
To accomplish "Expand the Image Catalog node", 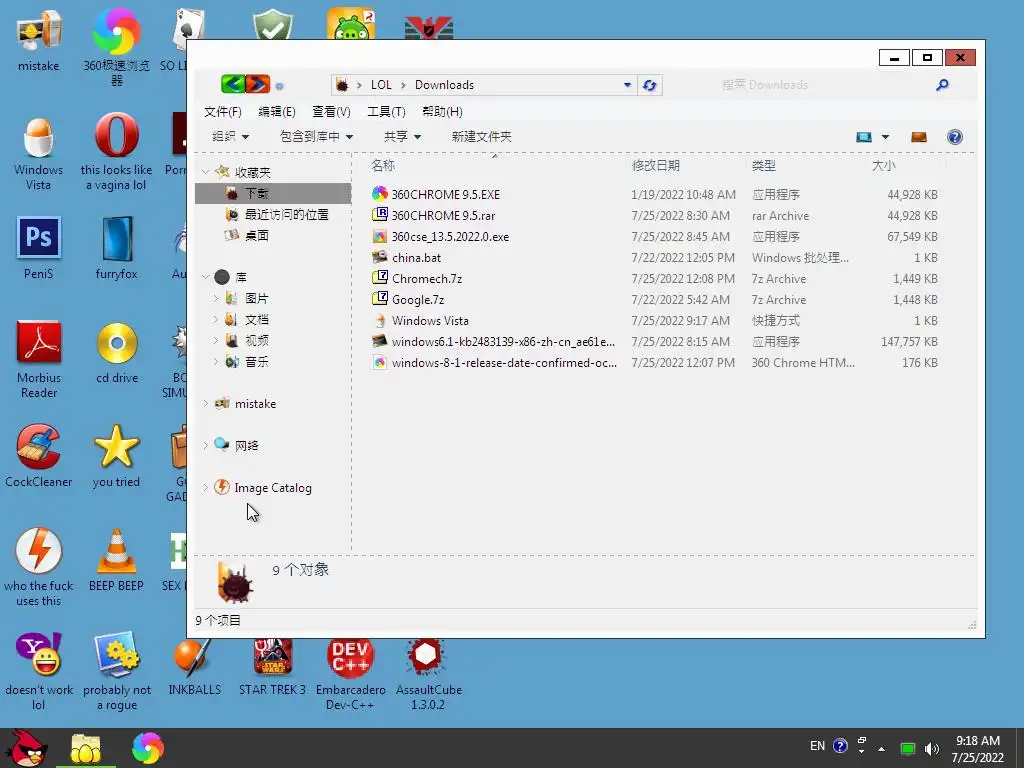I will [x=205, y=488].
